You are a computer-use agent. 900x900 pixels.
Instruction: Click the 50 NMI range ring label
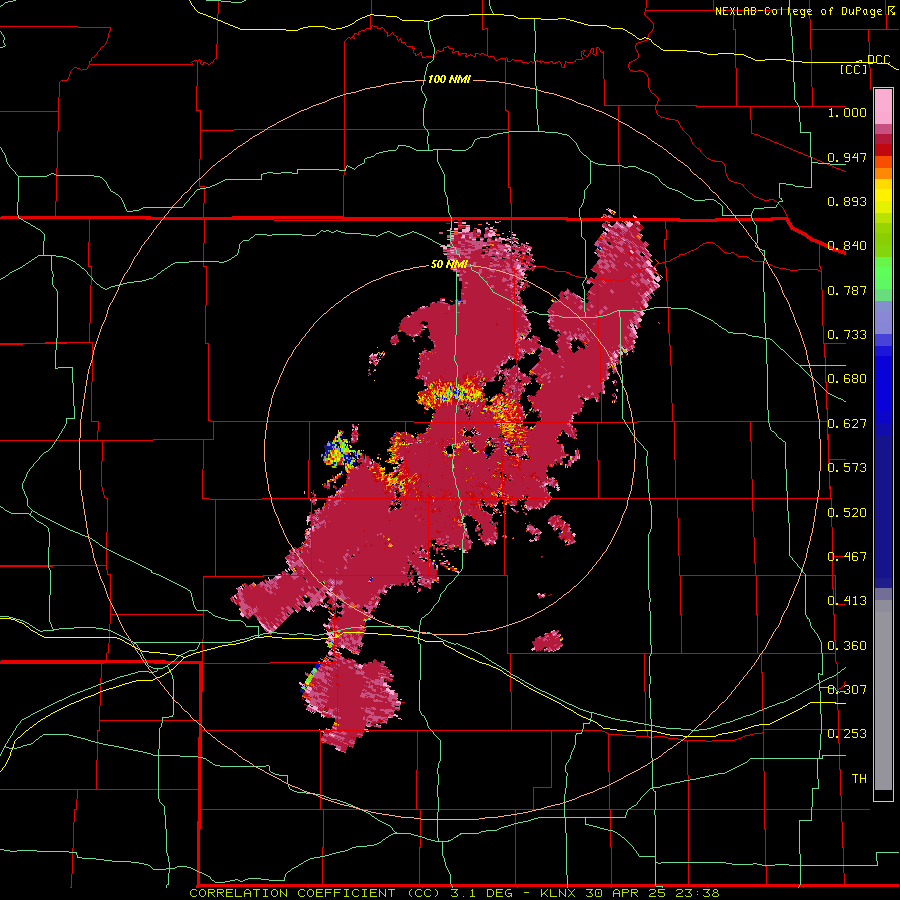449,264
